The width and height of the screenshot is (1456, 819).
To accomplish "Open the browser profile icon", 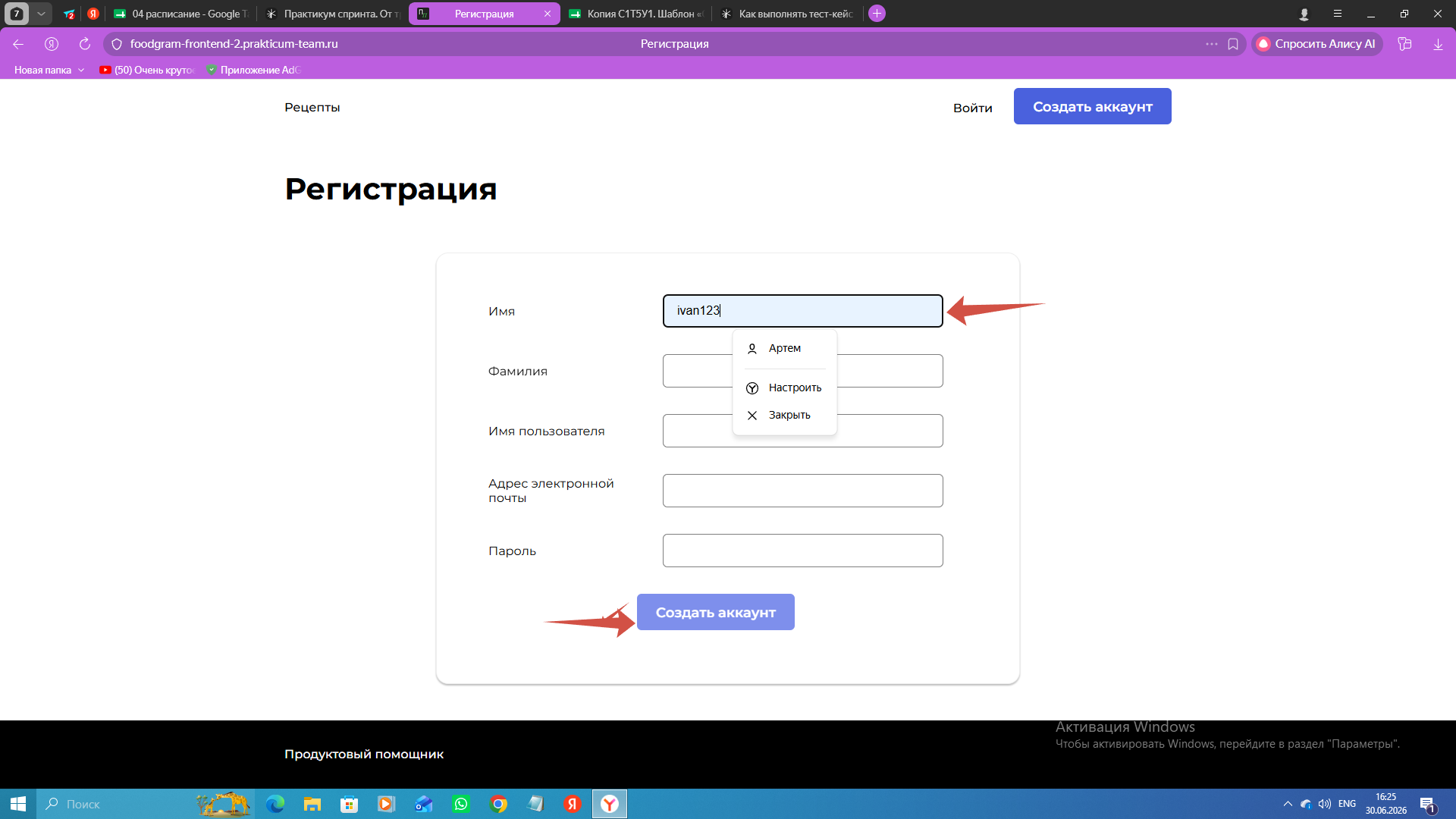I will tap(1304, 14).
